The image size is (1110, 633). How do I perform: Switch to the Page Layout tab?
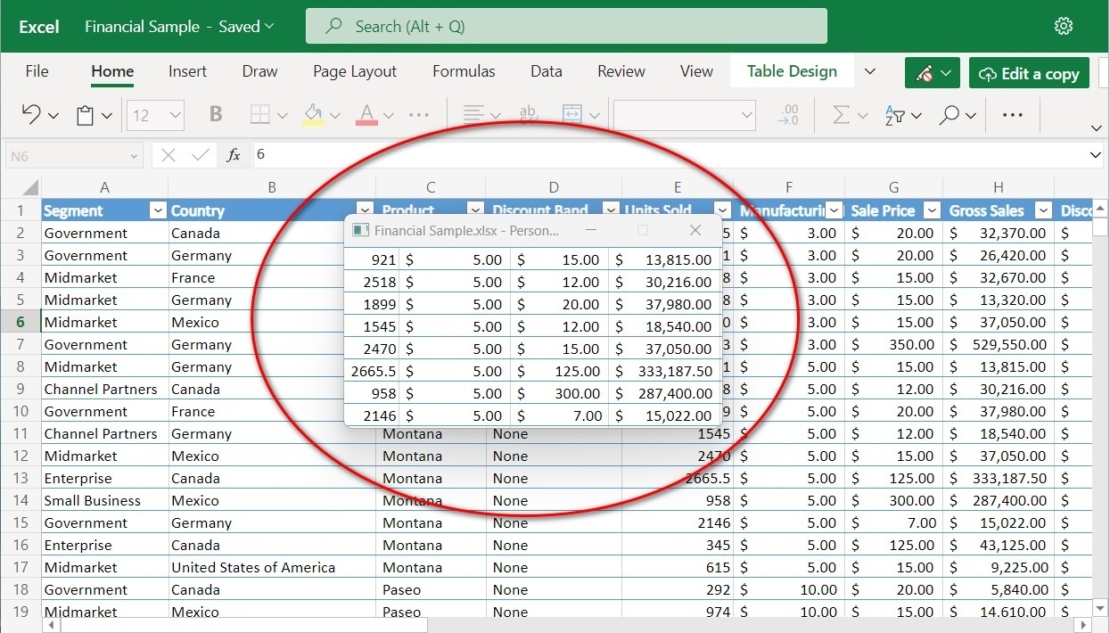354,71
